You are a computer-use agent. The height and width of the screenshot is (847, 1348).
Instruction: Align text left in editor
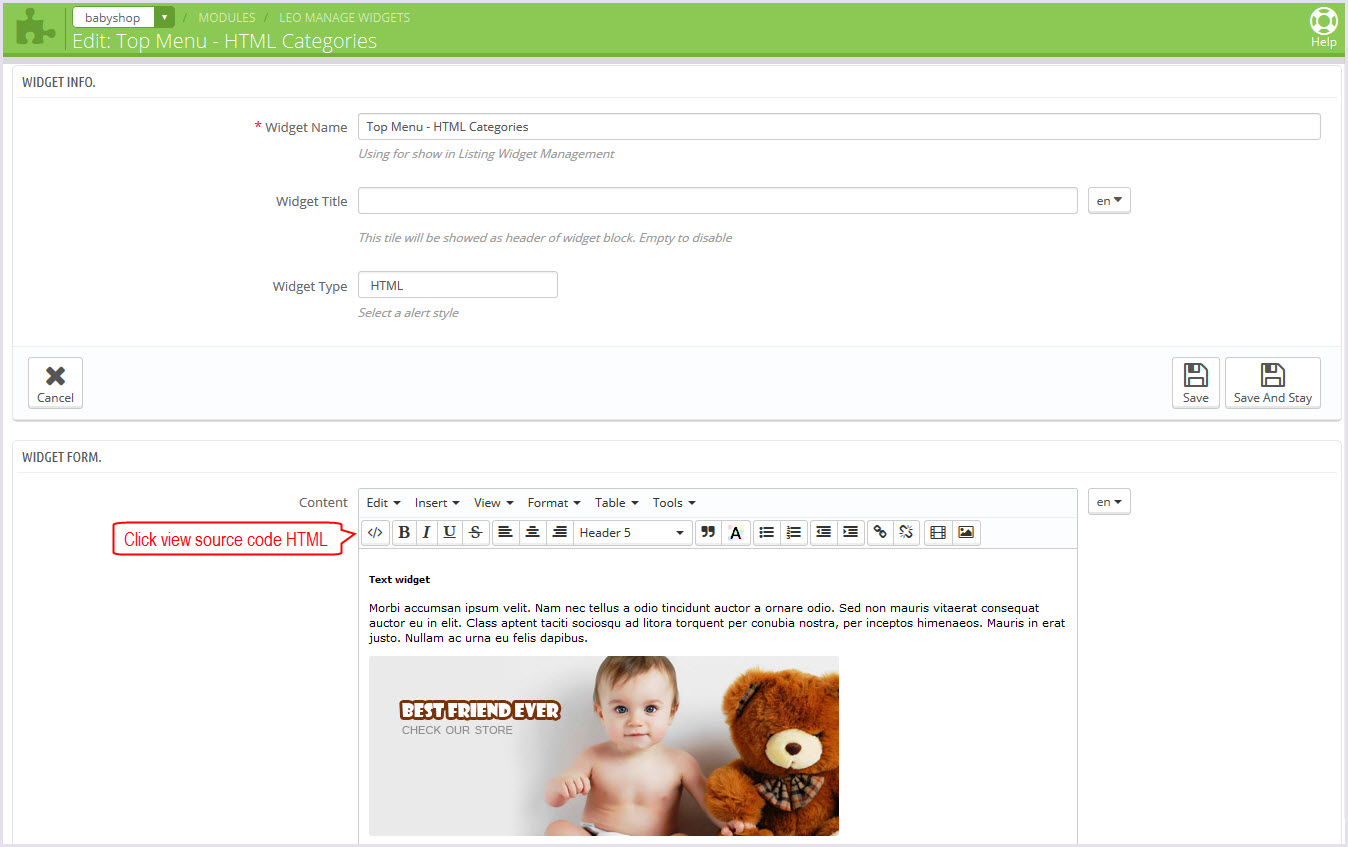pos(506,533)
